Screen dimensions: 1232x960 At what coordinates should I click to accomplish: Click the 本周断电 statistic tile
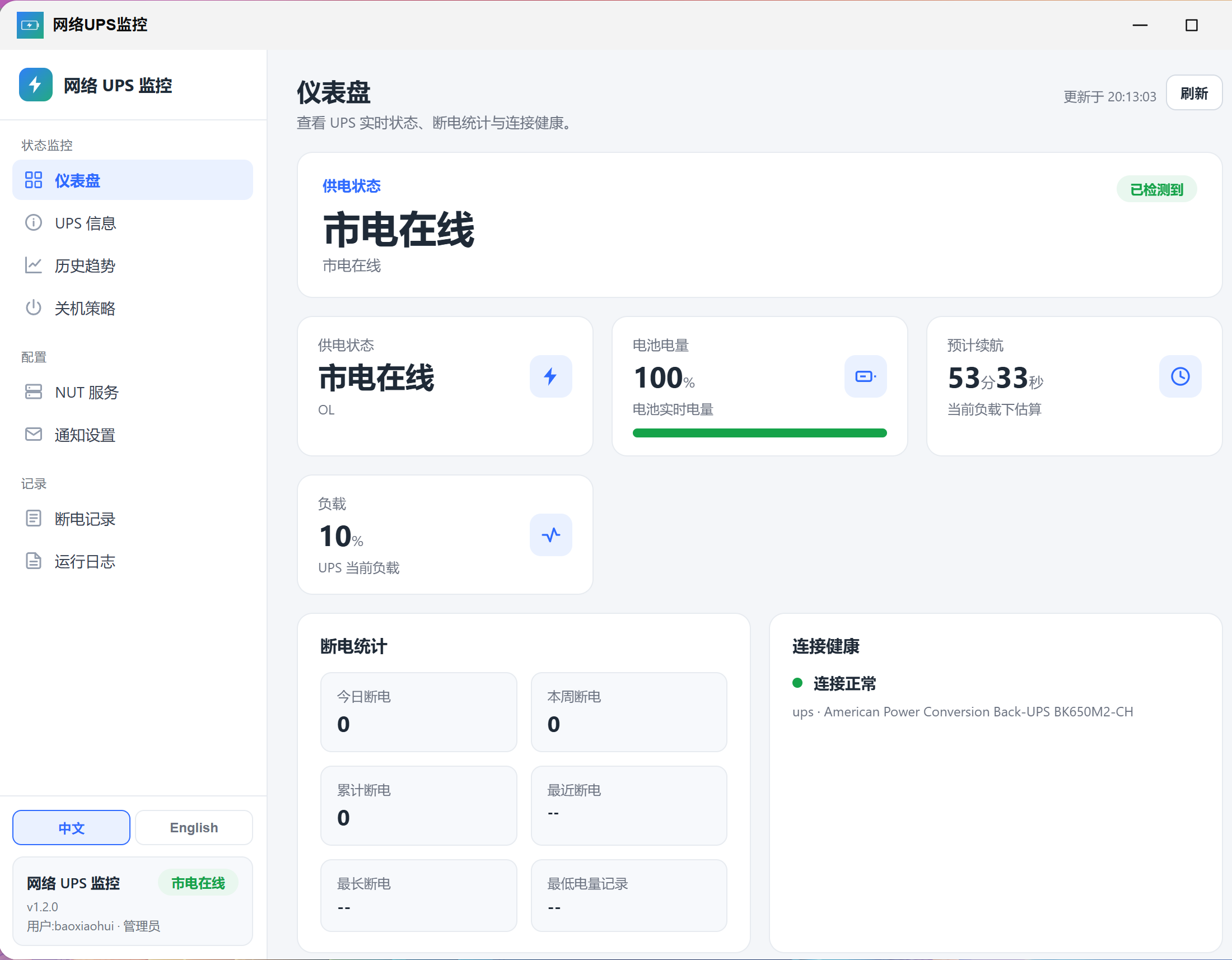(629, 712)
